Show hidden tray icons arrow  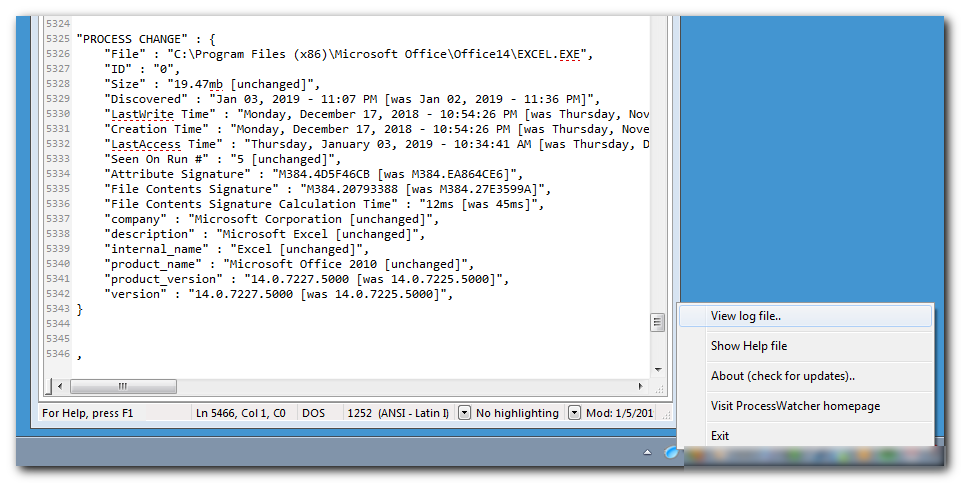(x=647, y=453)
